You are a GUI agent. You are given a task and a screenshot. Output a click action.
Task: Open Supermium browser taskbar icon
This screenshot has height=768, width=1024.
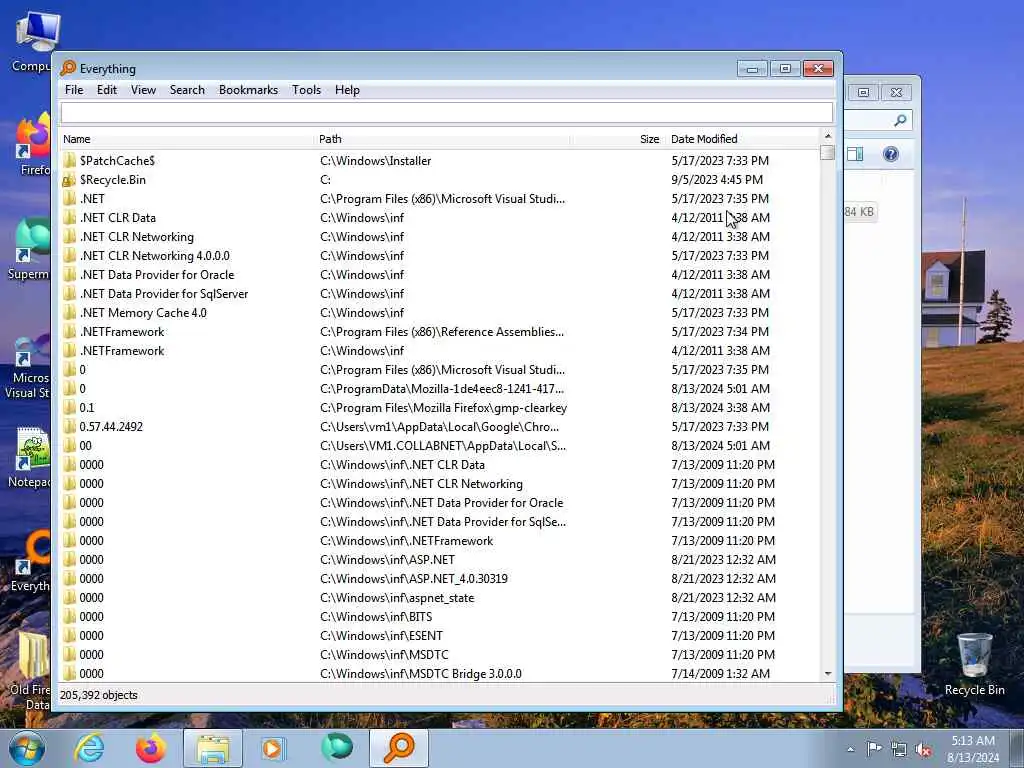(336, 748)
